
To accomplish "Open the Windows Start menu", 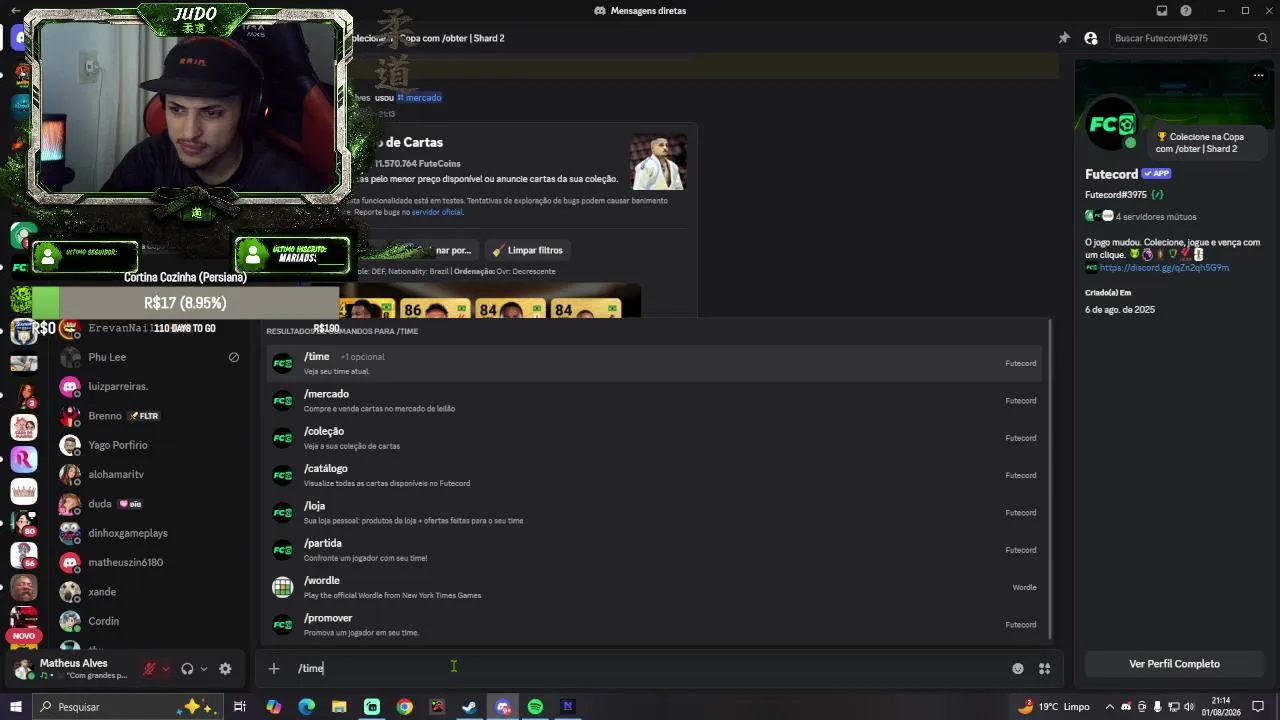I will (x=15, y=707).
